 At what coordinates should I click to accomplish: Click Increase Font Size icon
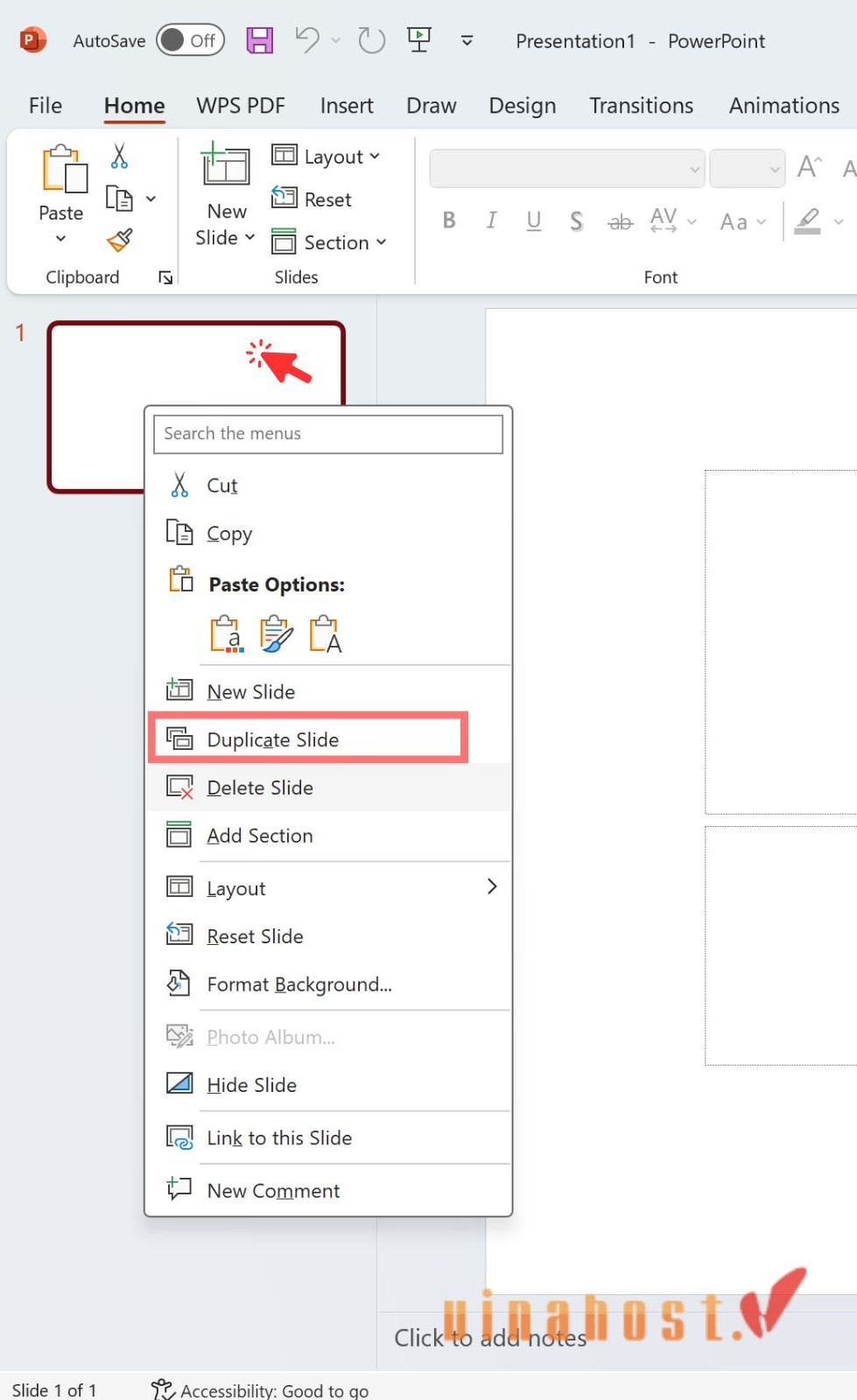tap(809, 167)
